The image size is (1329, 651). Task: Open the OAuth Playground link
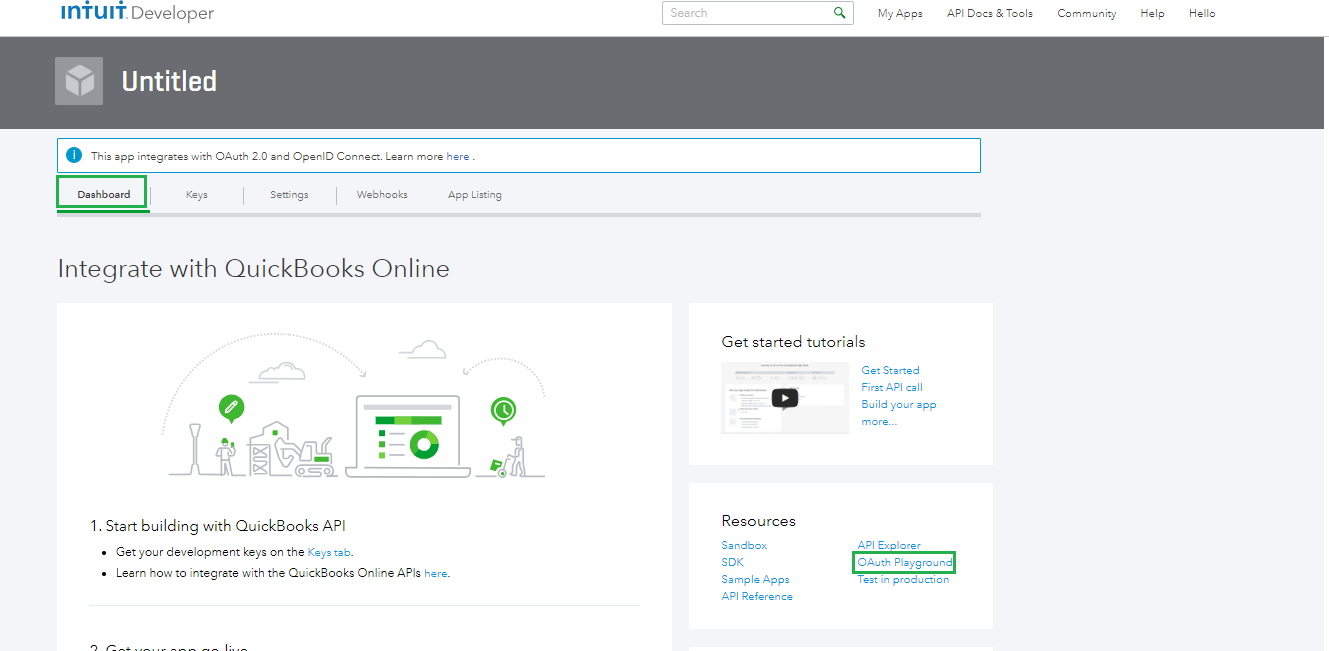pos(905,563)
